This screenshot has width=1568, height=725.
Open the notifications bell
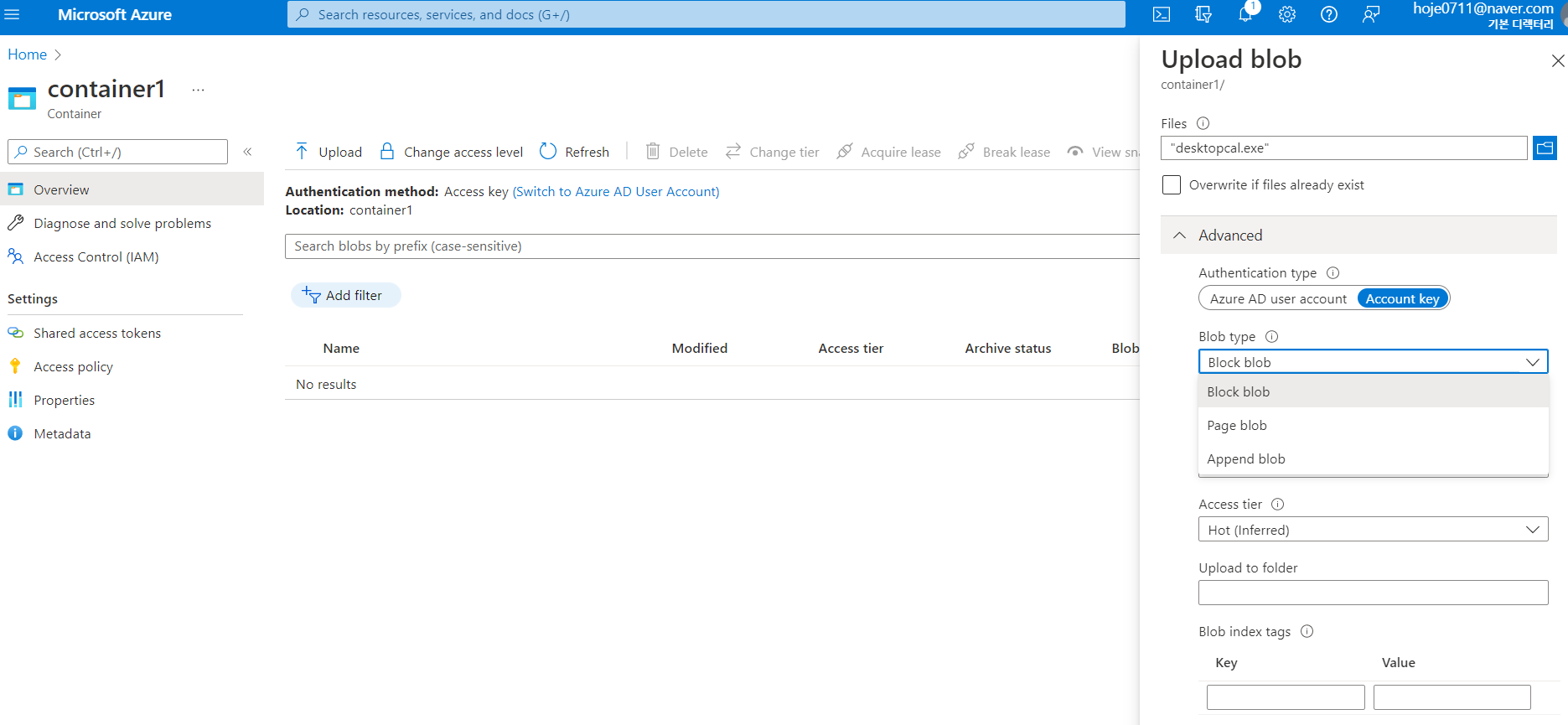click(x=1245, y=14)
